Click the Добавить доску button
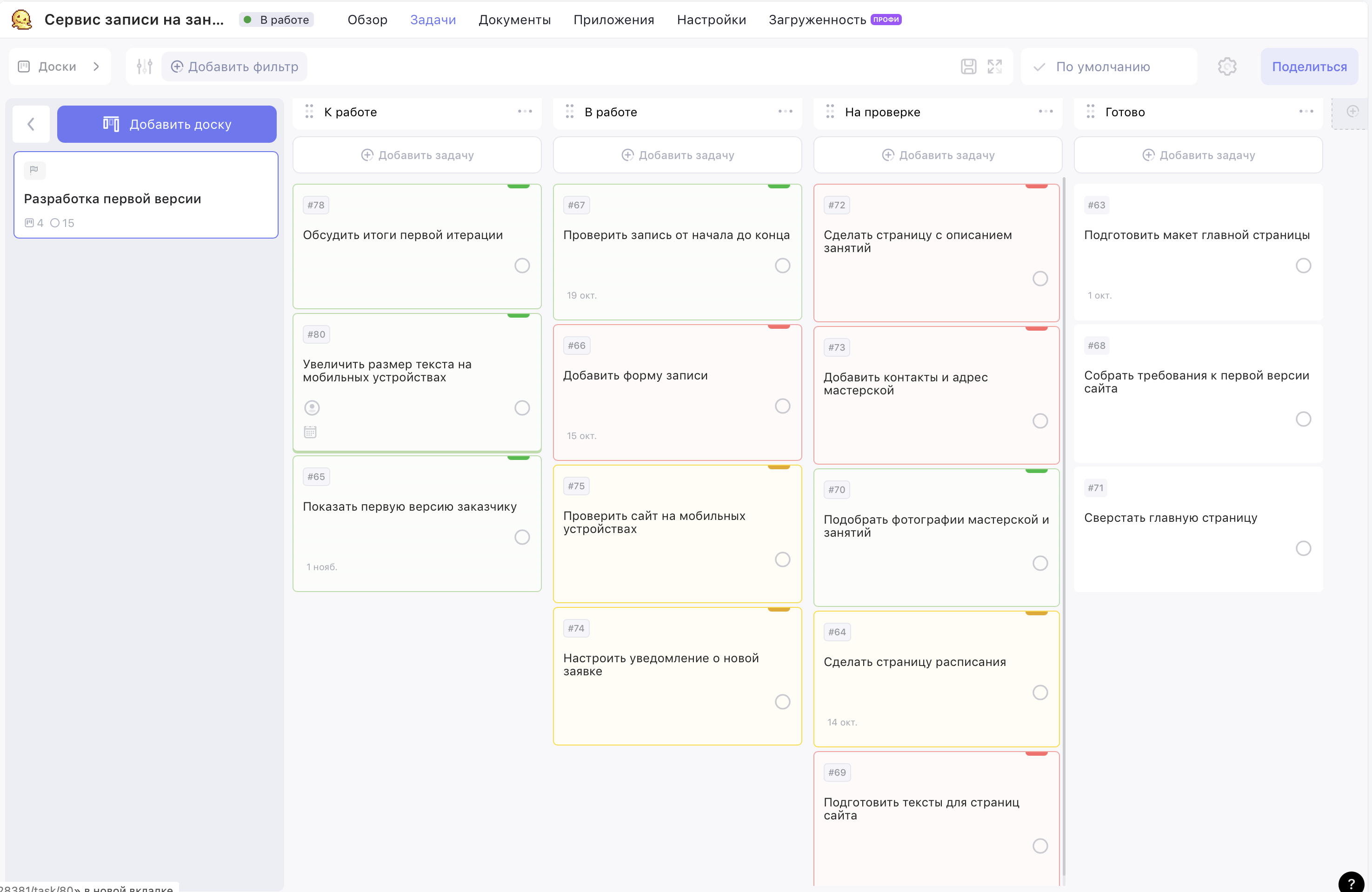Viewport: 1372px width, 892px height. [x=167, y=125]
